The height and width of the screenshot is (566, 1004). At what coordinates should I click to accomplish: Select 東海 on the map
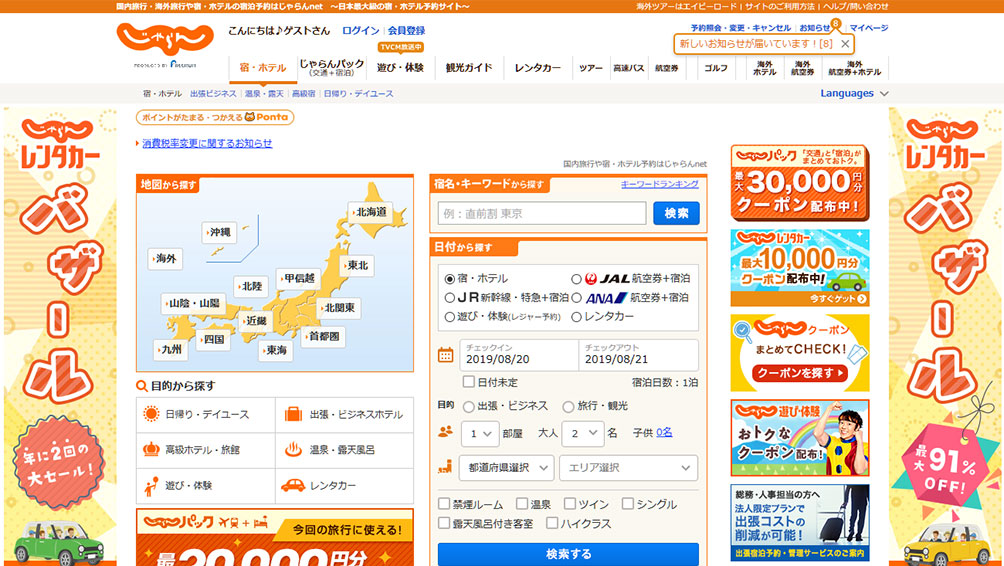coord(275,350)
